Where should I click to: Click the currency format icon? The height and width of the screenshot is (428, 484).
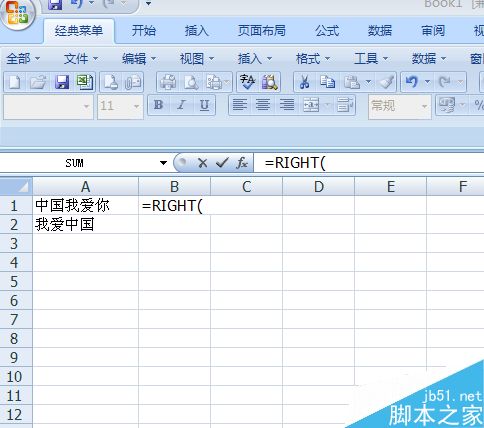(447, 105)
